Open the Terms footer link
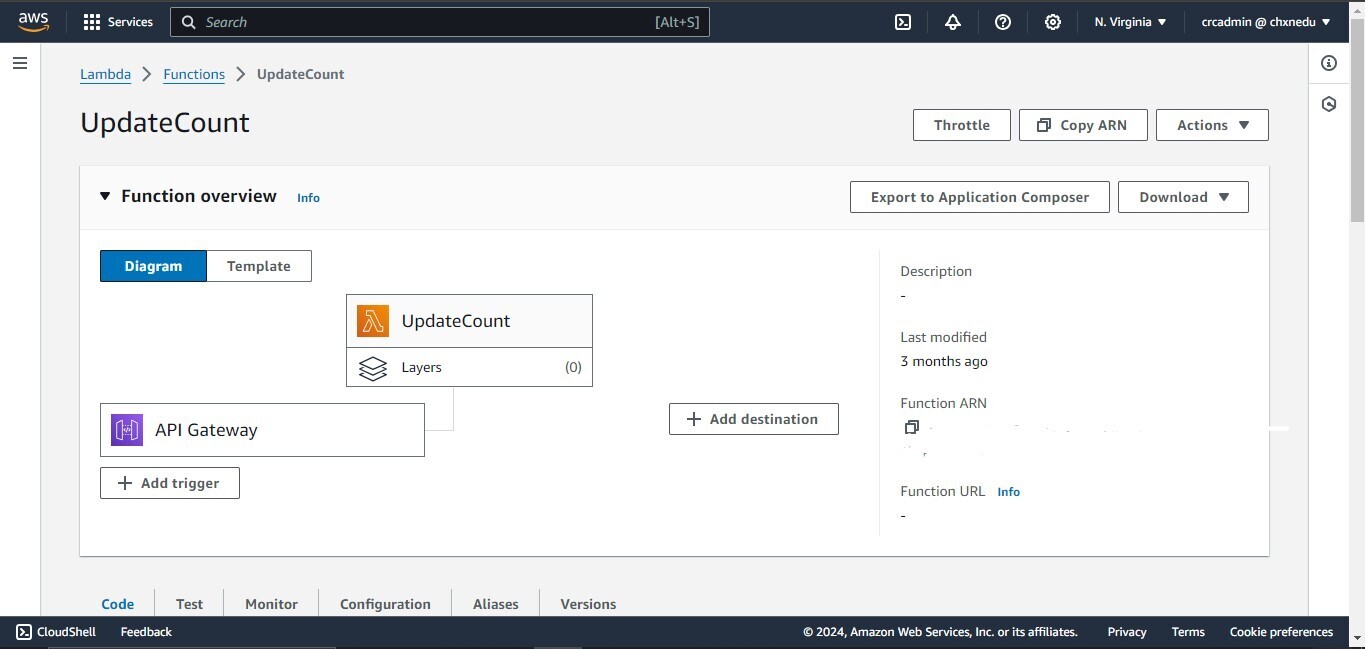 click(1188, 632)
